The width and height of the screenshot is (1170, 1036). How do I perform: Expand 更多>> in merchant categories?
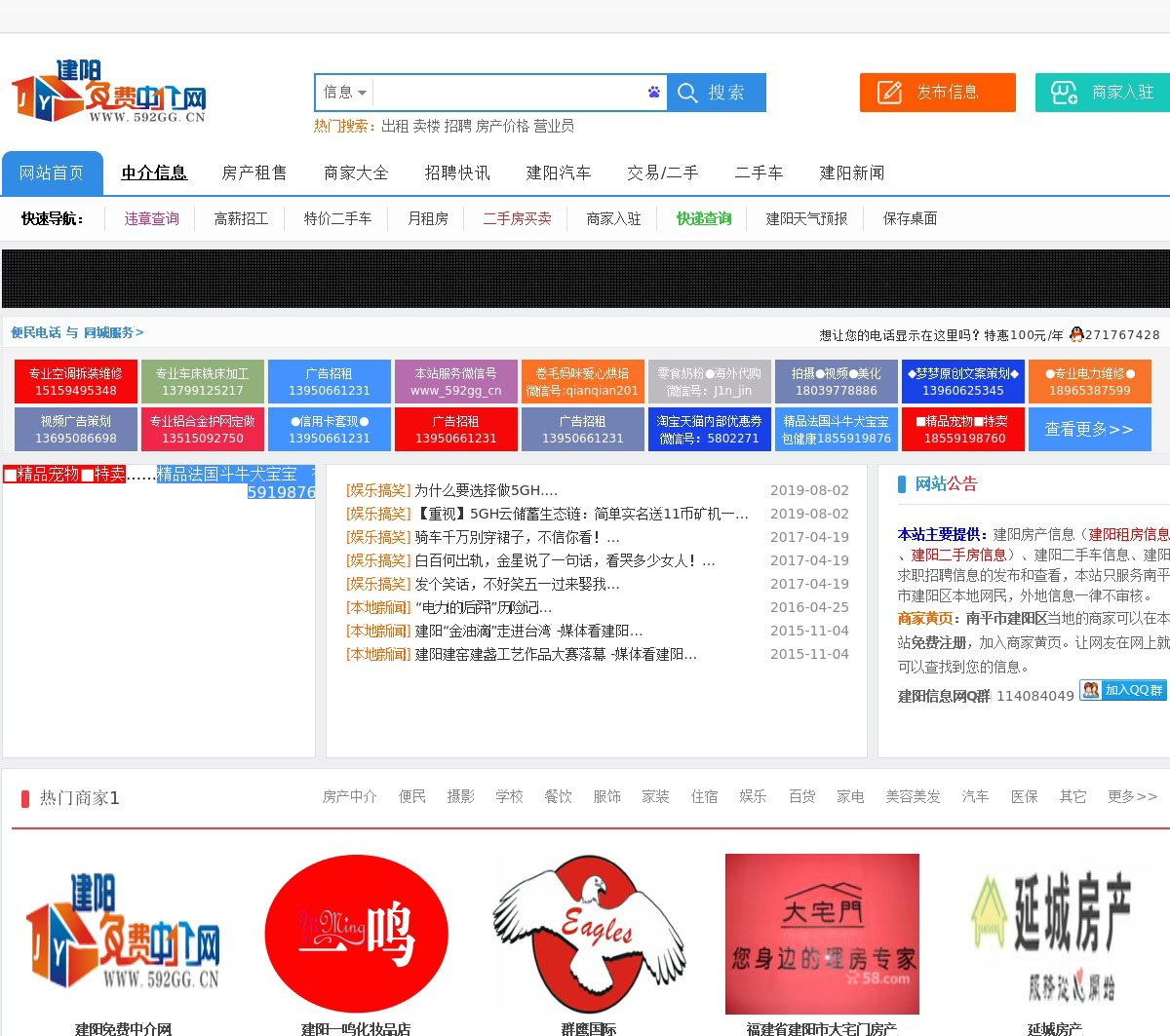click(1132, 797)
